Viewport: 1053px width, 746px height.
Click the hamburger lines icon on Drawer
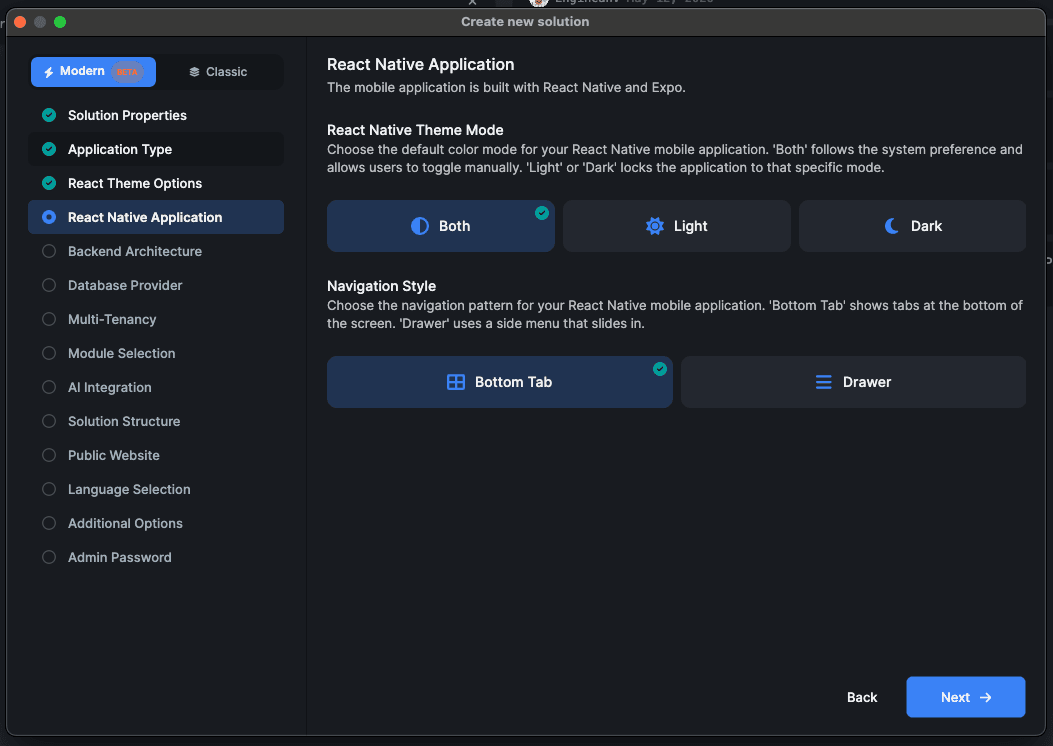[823, 382]
